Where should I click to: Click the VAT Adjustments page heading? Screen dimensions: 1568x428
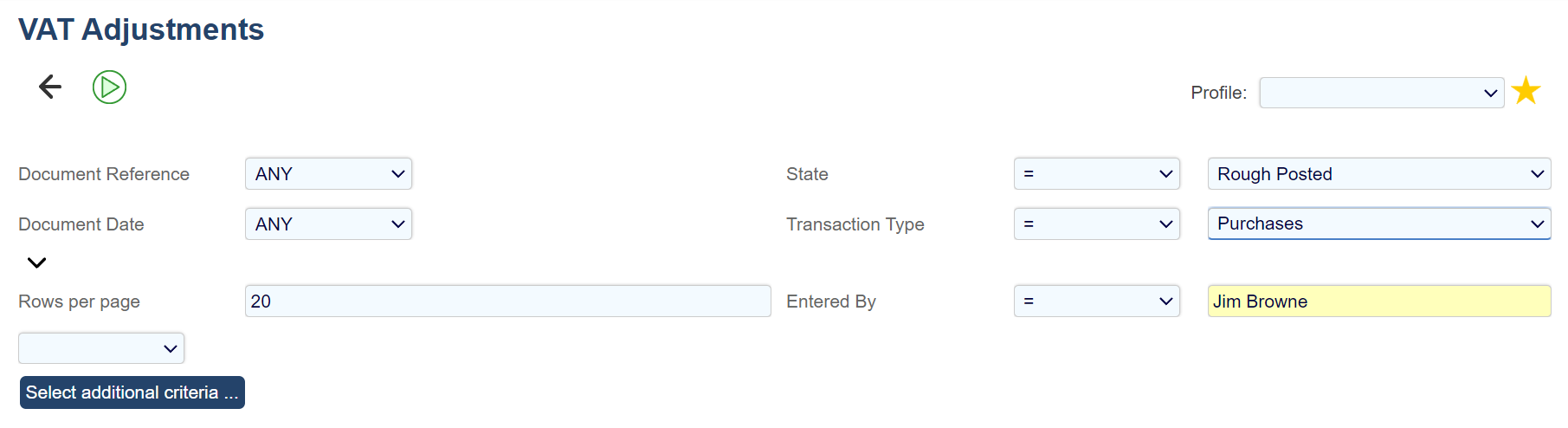pos(141,29)
